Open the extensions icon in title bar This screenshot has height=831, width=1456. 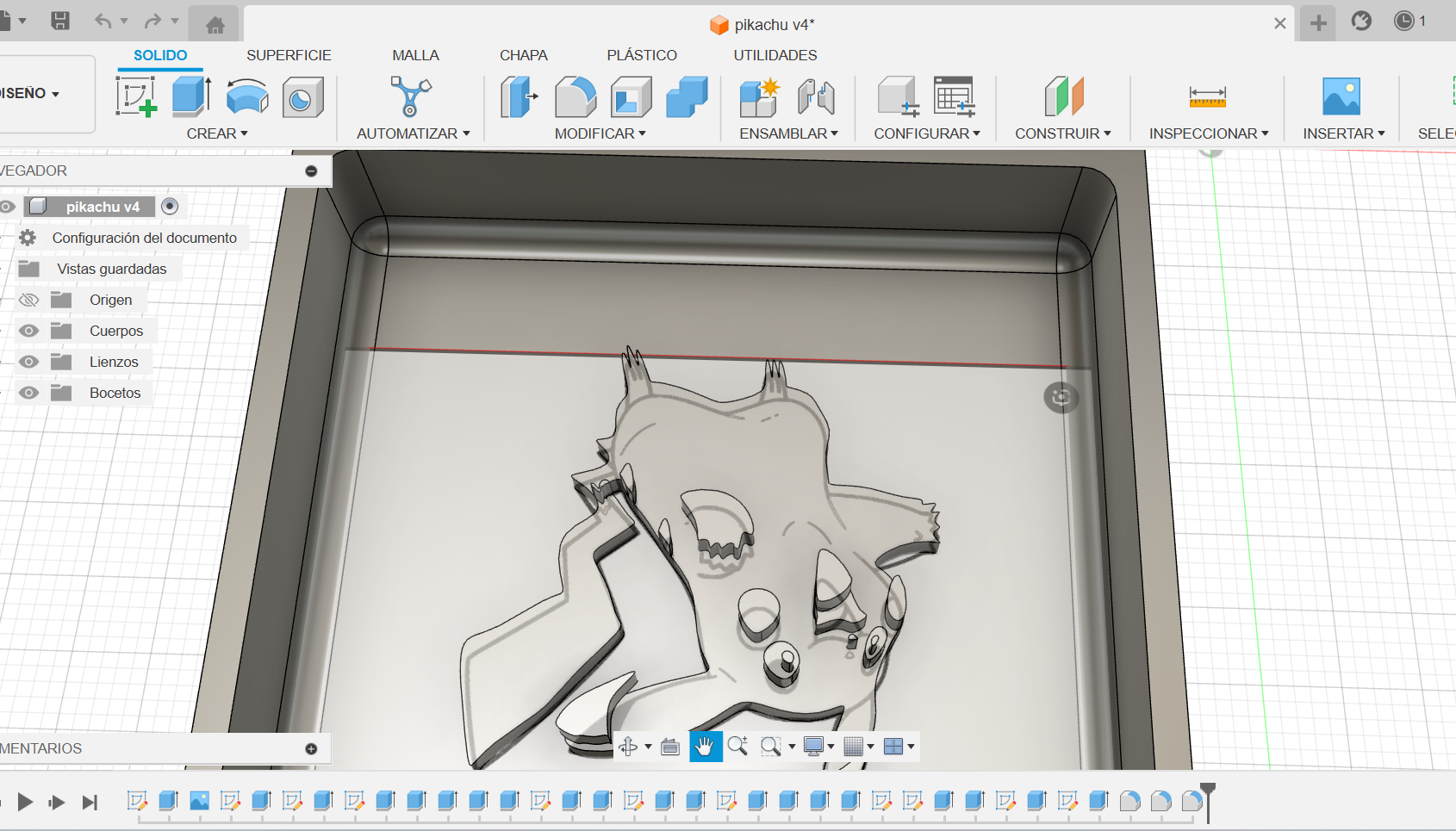tap(1361, 21)
